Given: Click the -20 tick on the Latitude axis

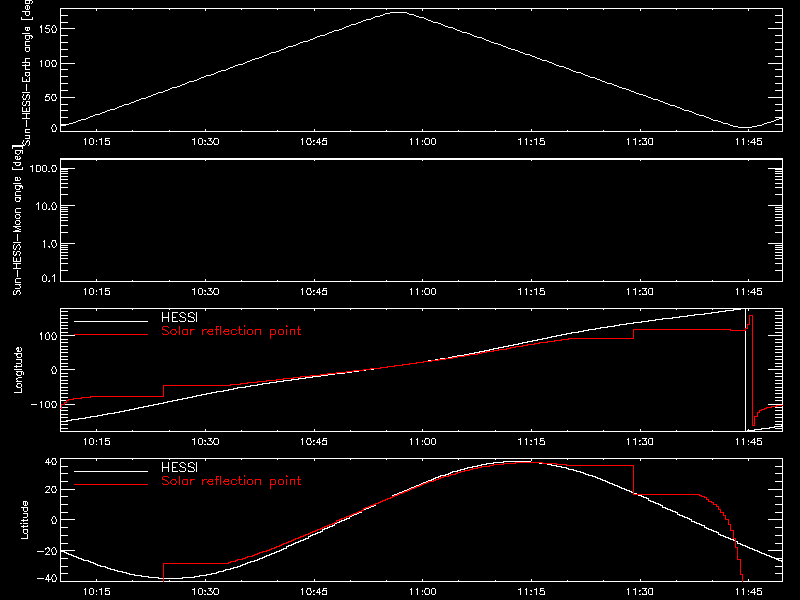Looking at the screenshot, I should coord(47,551).
